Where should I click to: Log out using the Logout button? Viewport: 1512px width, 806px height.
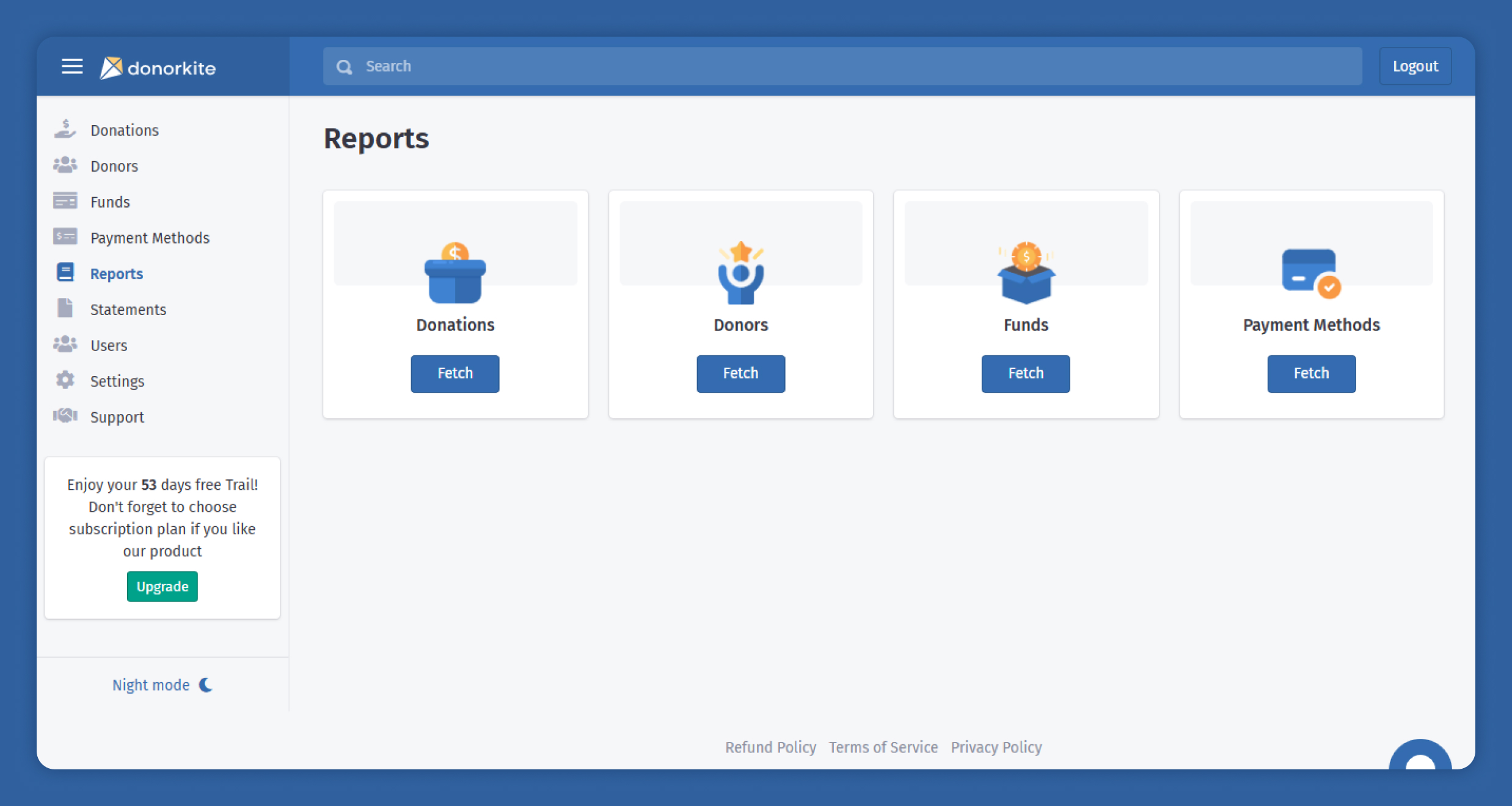pos(1415,66)
